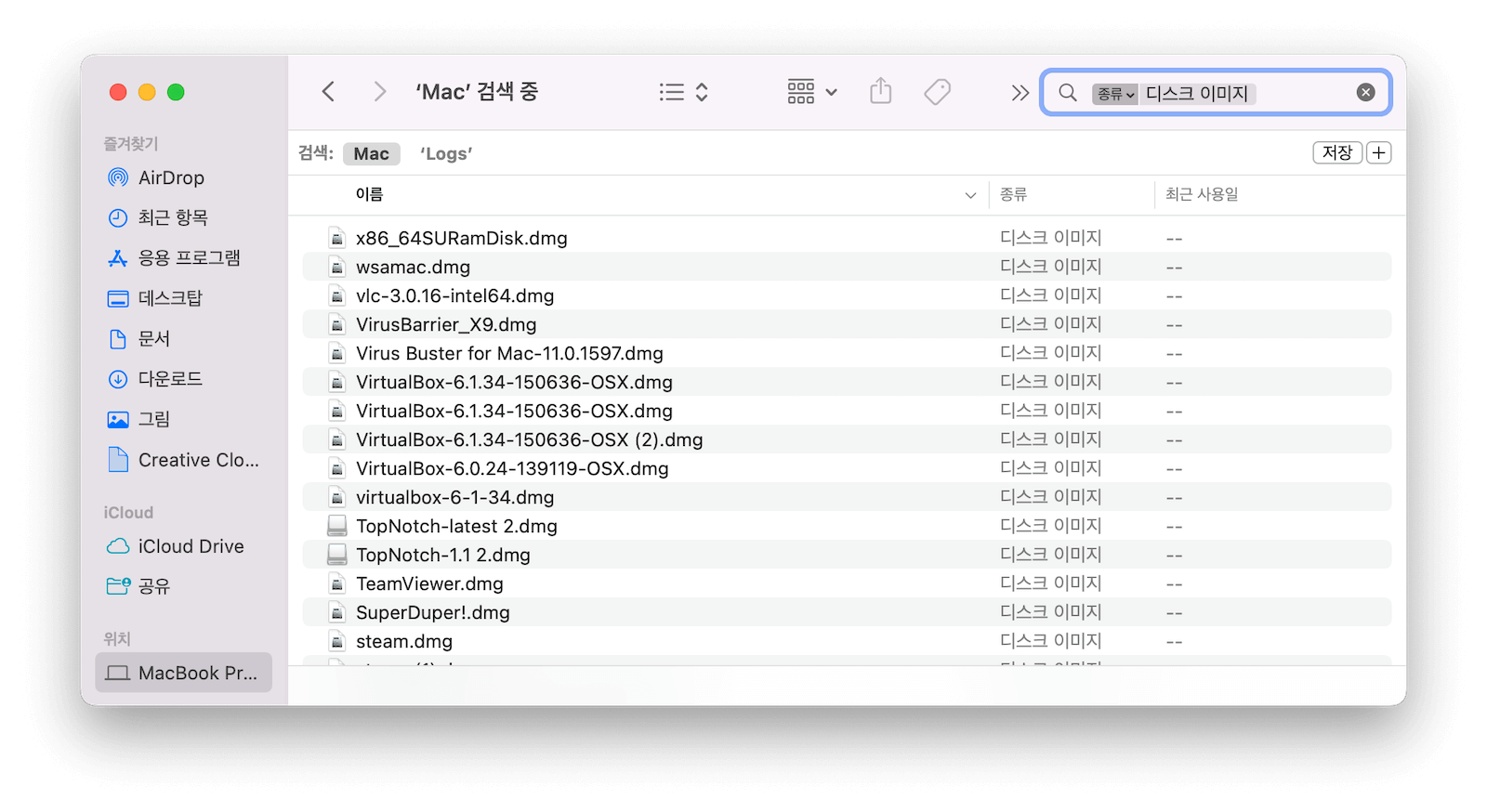Click the 공유 sidebar label
1487x812 pixels.
[x=154, y=586]
